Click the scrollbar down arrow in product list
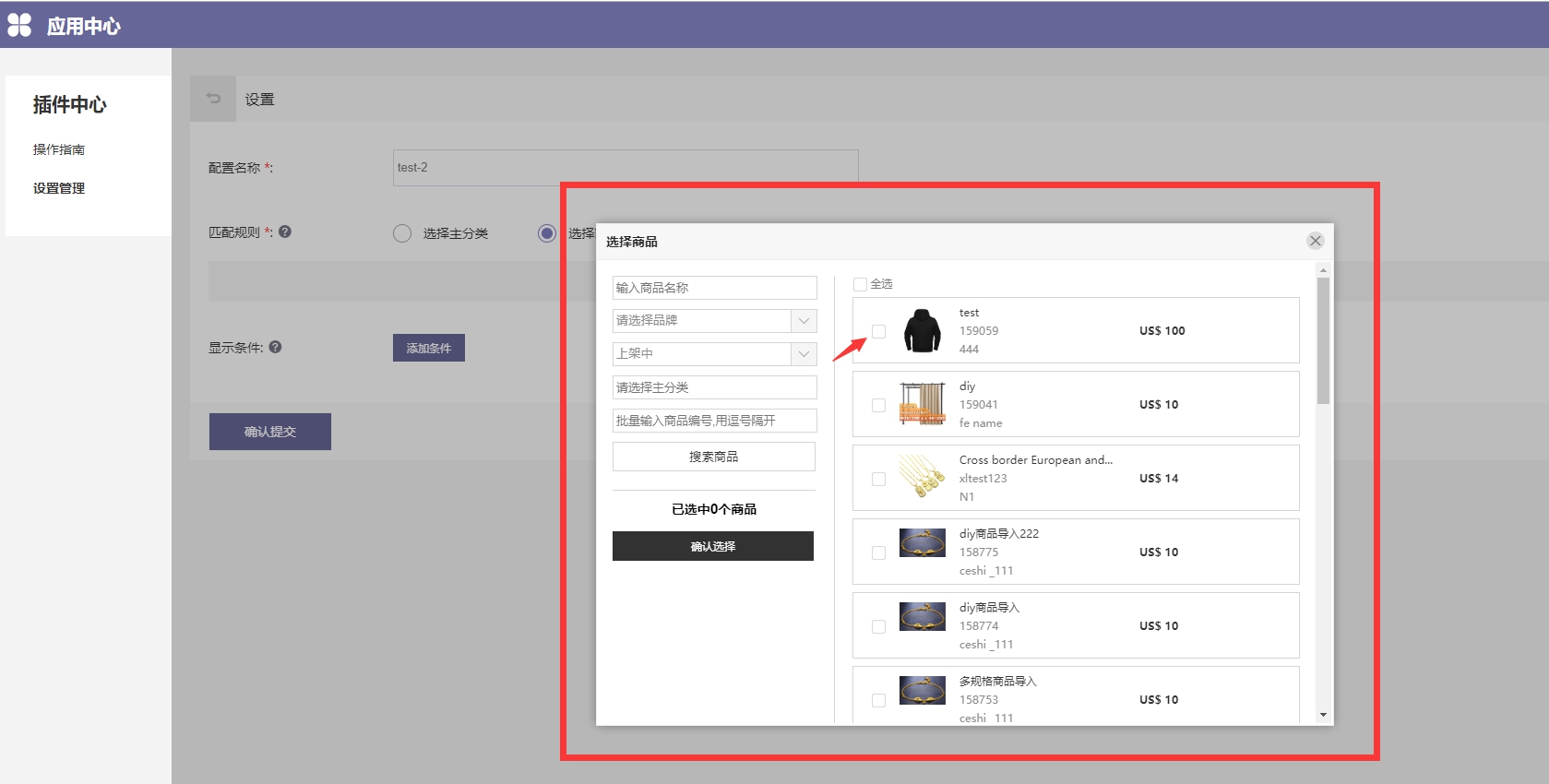 click(x=1323, y=715)
